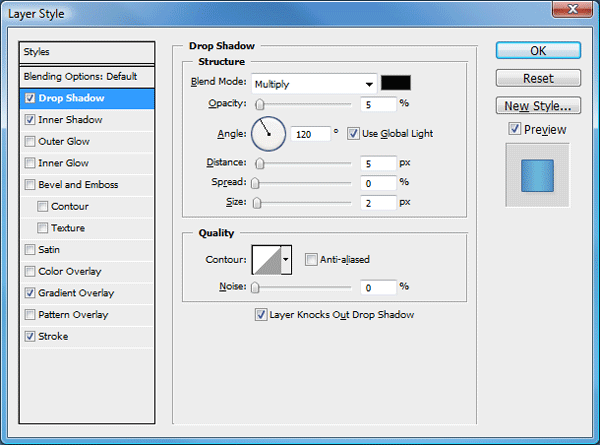Click the Size slider handle

click(x=257, y=203)
